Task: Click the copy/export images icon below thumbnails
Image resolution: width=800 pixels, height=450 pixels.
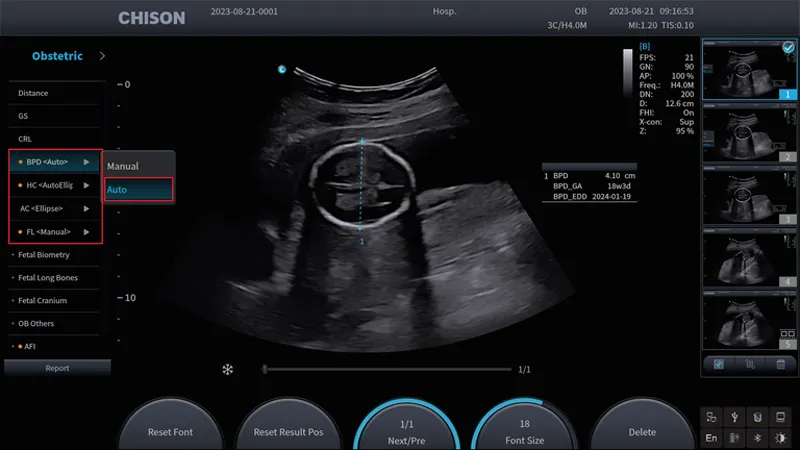Action: (749, 364)
